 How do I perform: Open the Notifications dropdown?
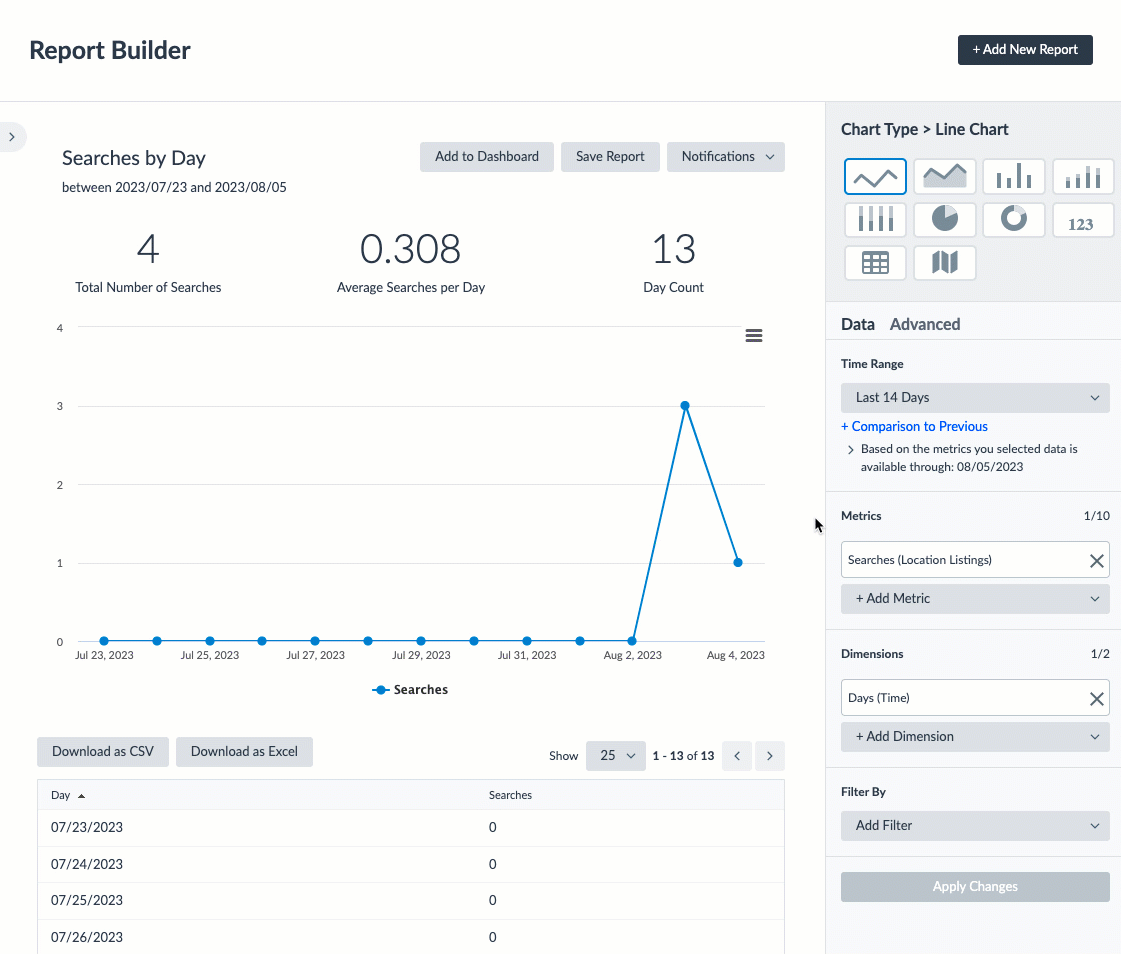(x=725, y=156)
